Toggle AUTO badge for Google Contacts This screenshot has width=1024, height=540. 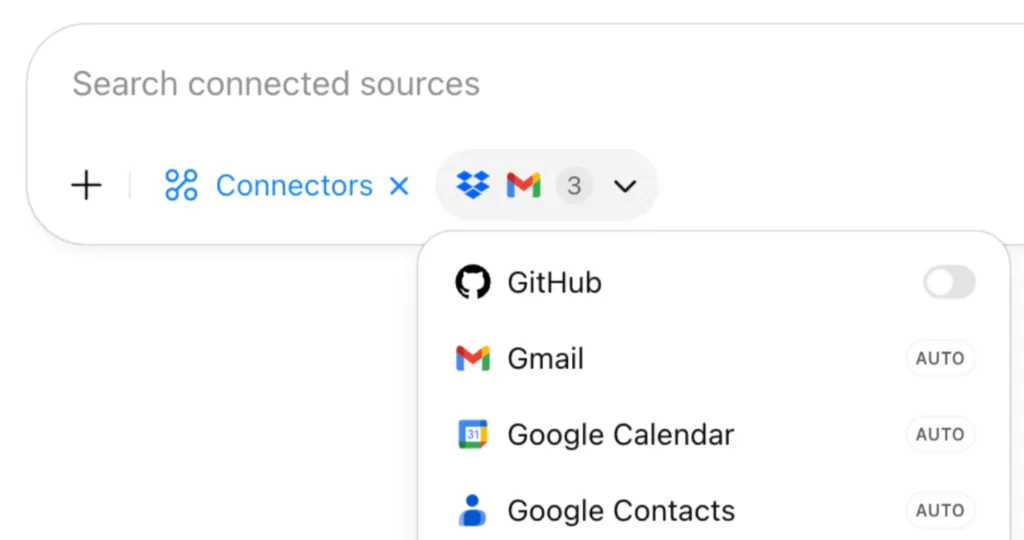tap(940, 510)
